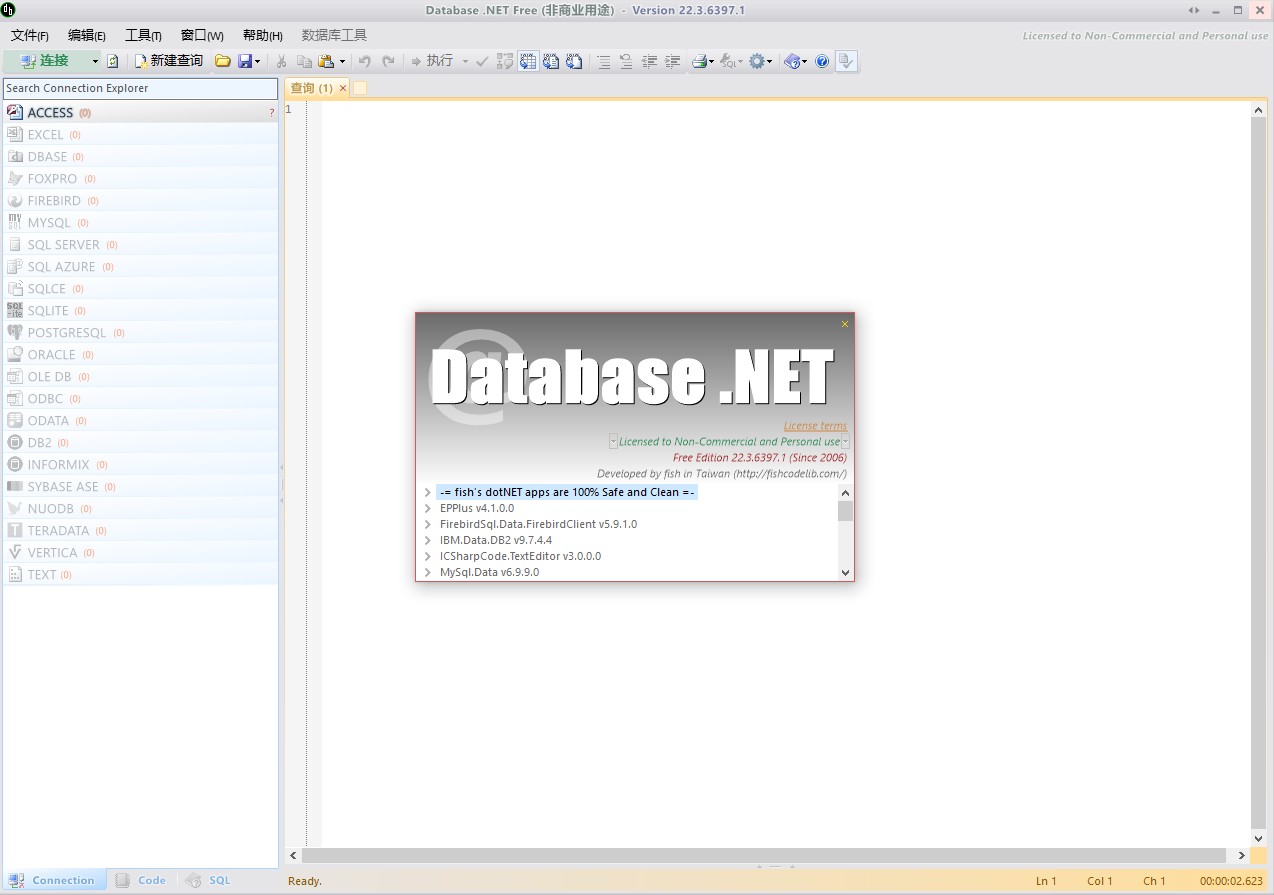Create a new query with 新建查询
The image size is (1274, 895).
[x=169, y=61]
